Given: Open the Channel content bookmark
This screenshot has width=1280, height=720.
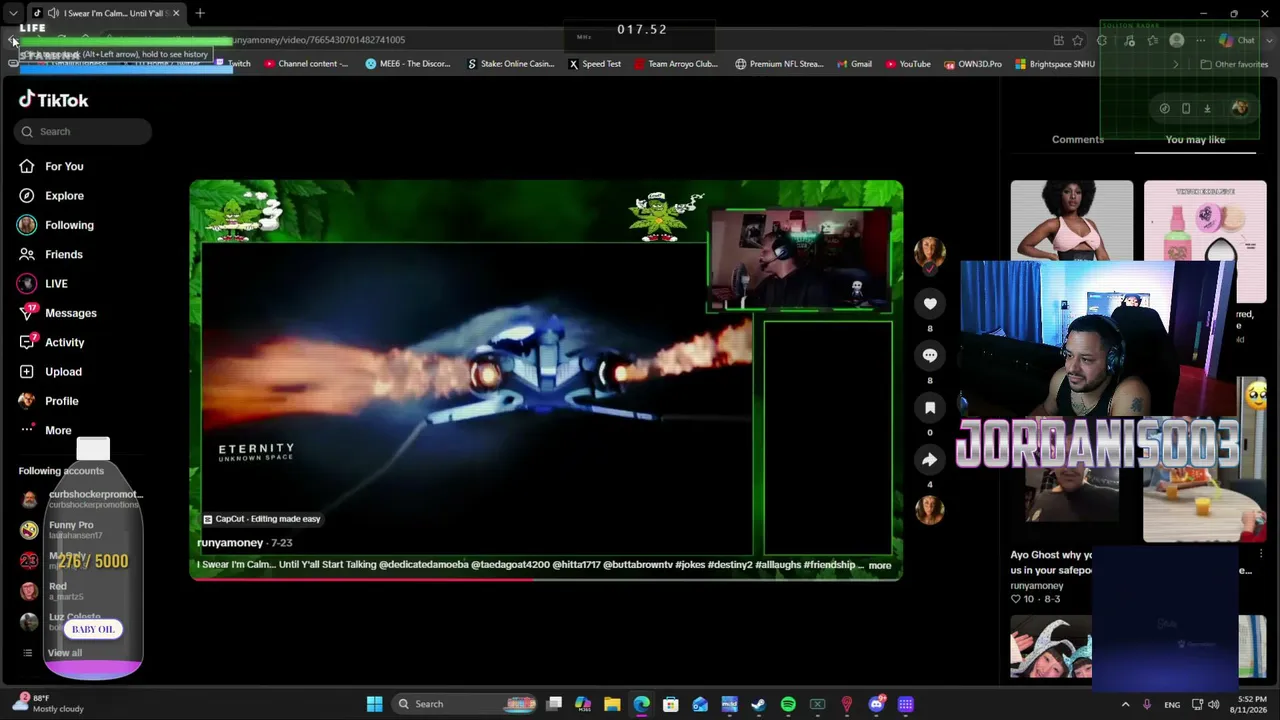Looking at the screenshot, I should (306, 64).
